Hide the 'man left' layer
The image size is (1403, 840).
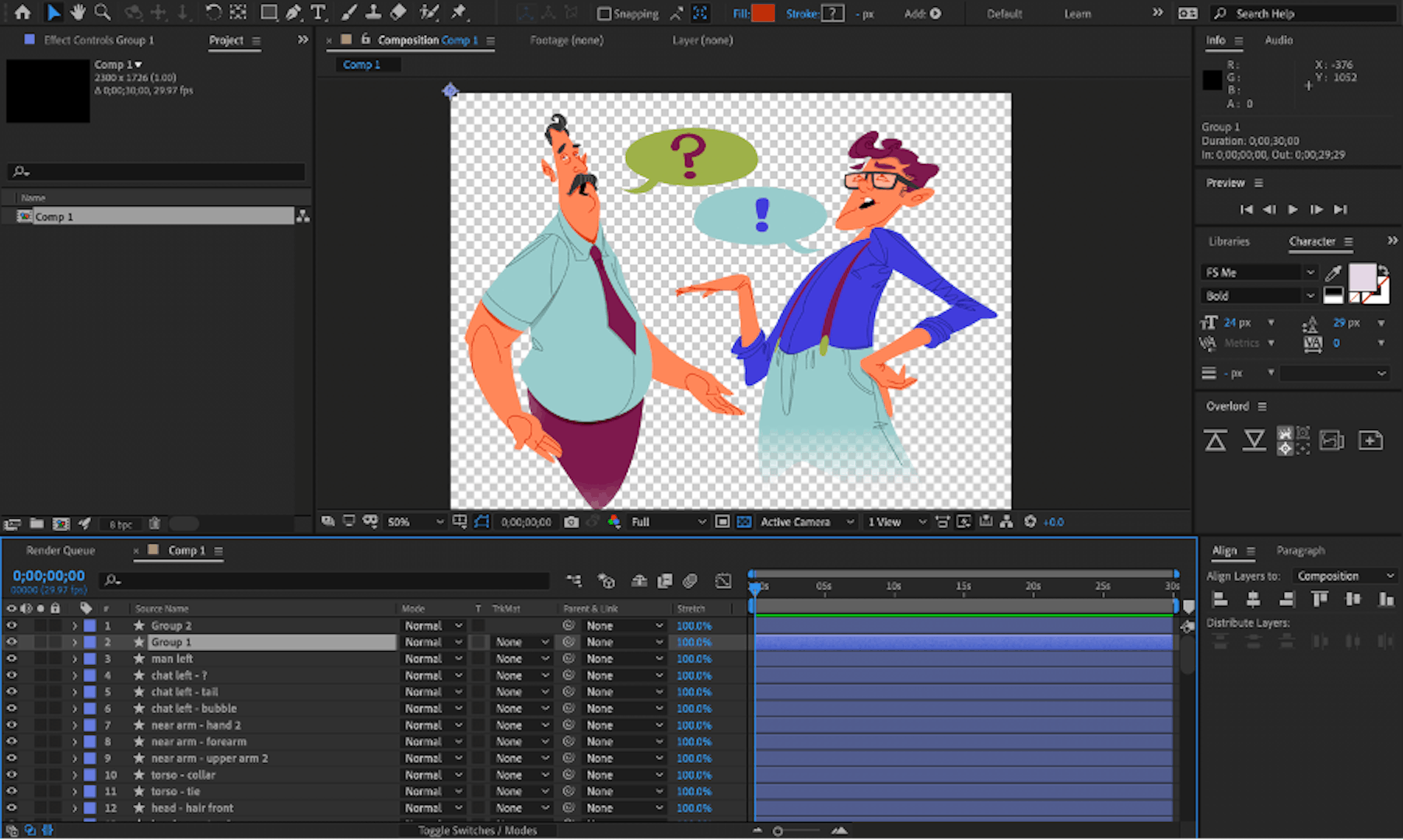click(x=12, y=658)
